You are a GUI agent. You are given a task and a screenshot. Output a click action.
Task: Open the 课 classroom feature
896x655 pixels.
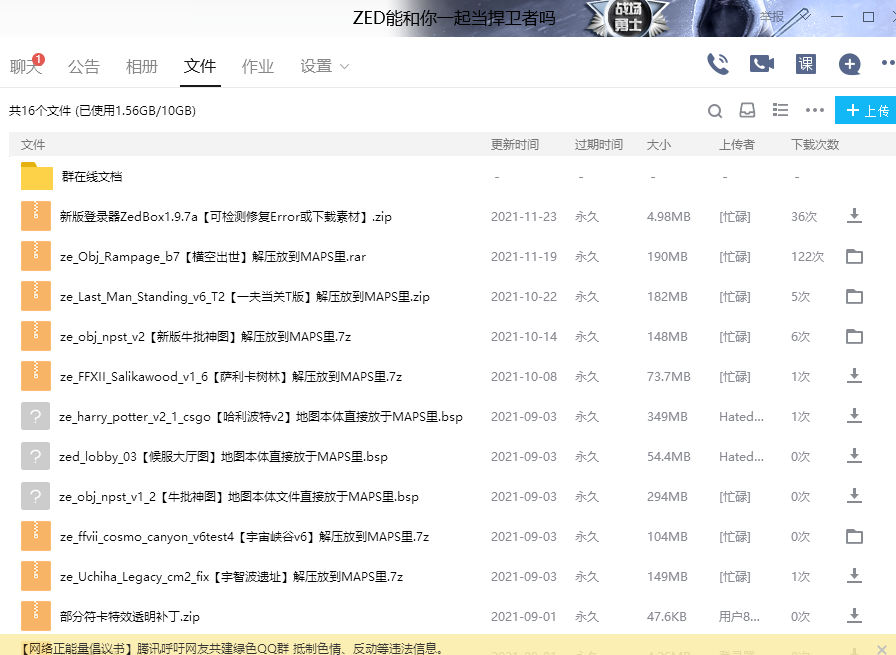[x=806, y=64]
